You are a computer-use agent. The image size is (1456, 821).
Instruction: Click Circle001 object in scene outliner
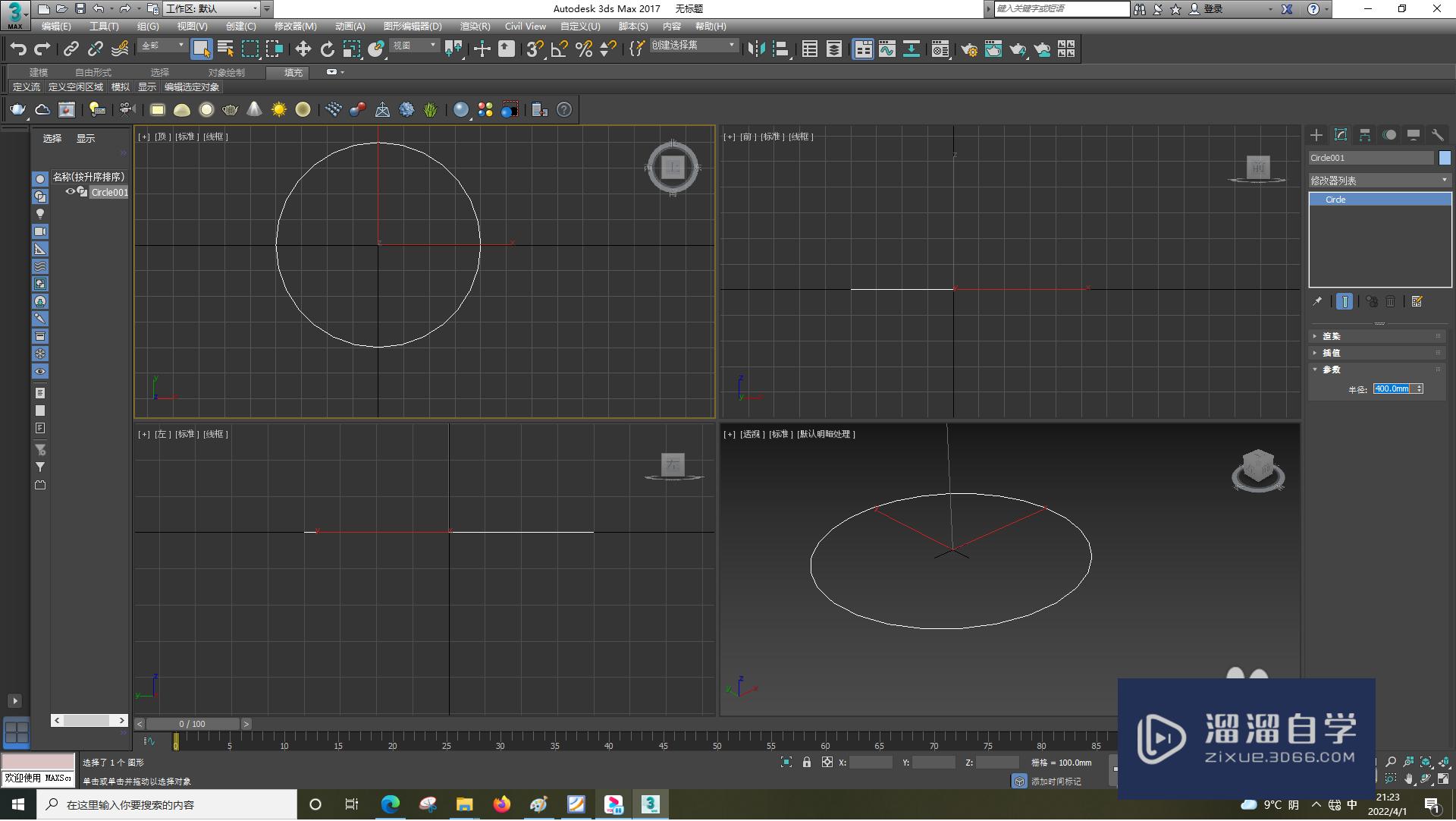(109, 192)
